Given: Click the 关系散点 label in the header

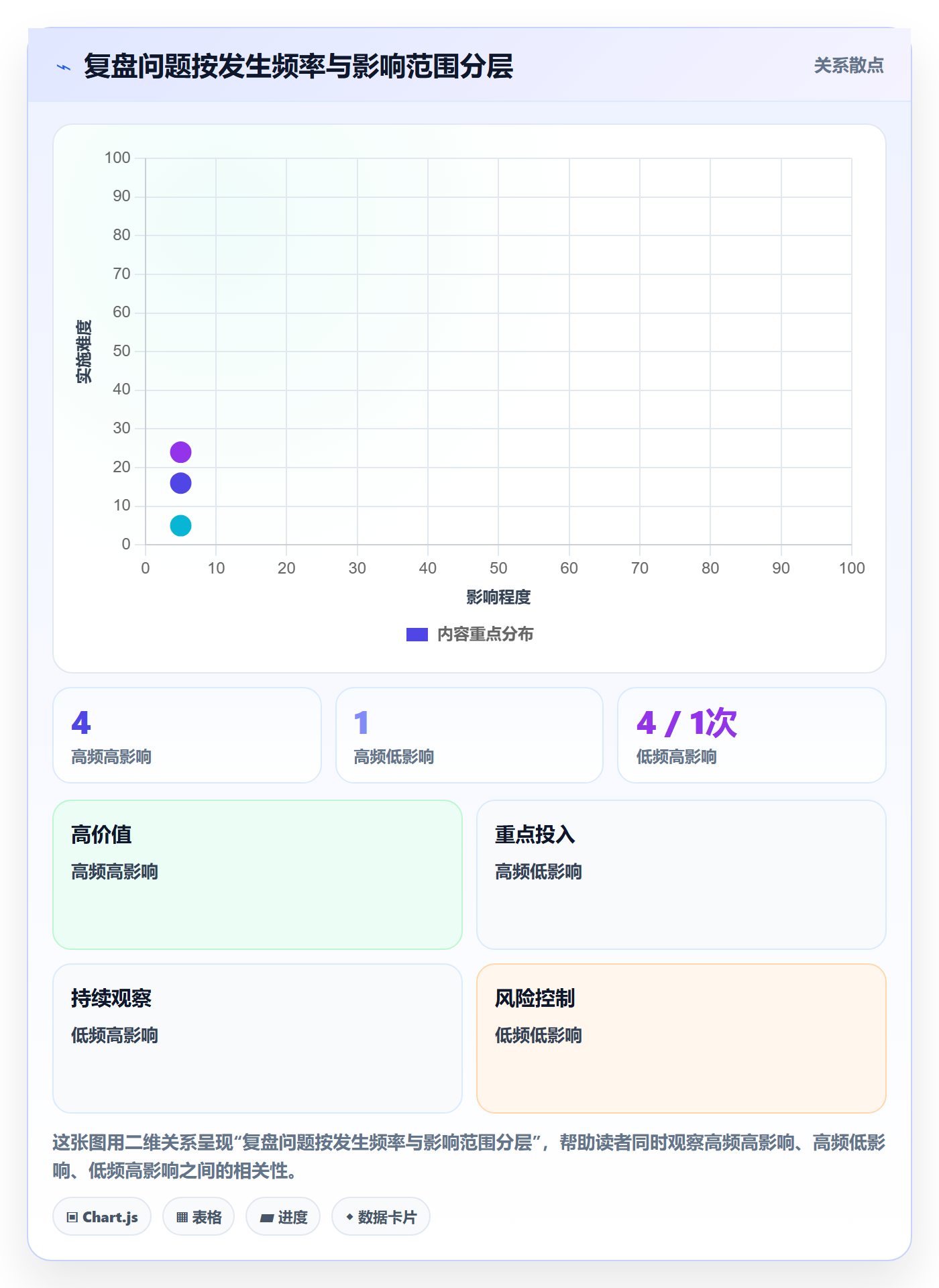Looking at the screenshot, I should pos(848,66).
